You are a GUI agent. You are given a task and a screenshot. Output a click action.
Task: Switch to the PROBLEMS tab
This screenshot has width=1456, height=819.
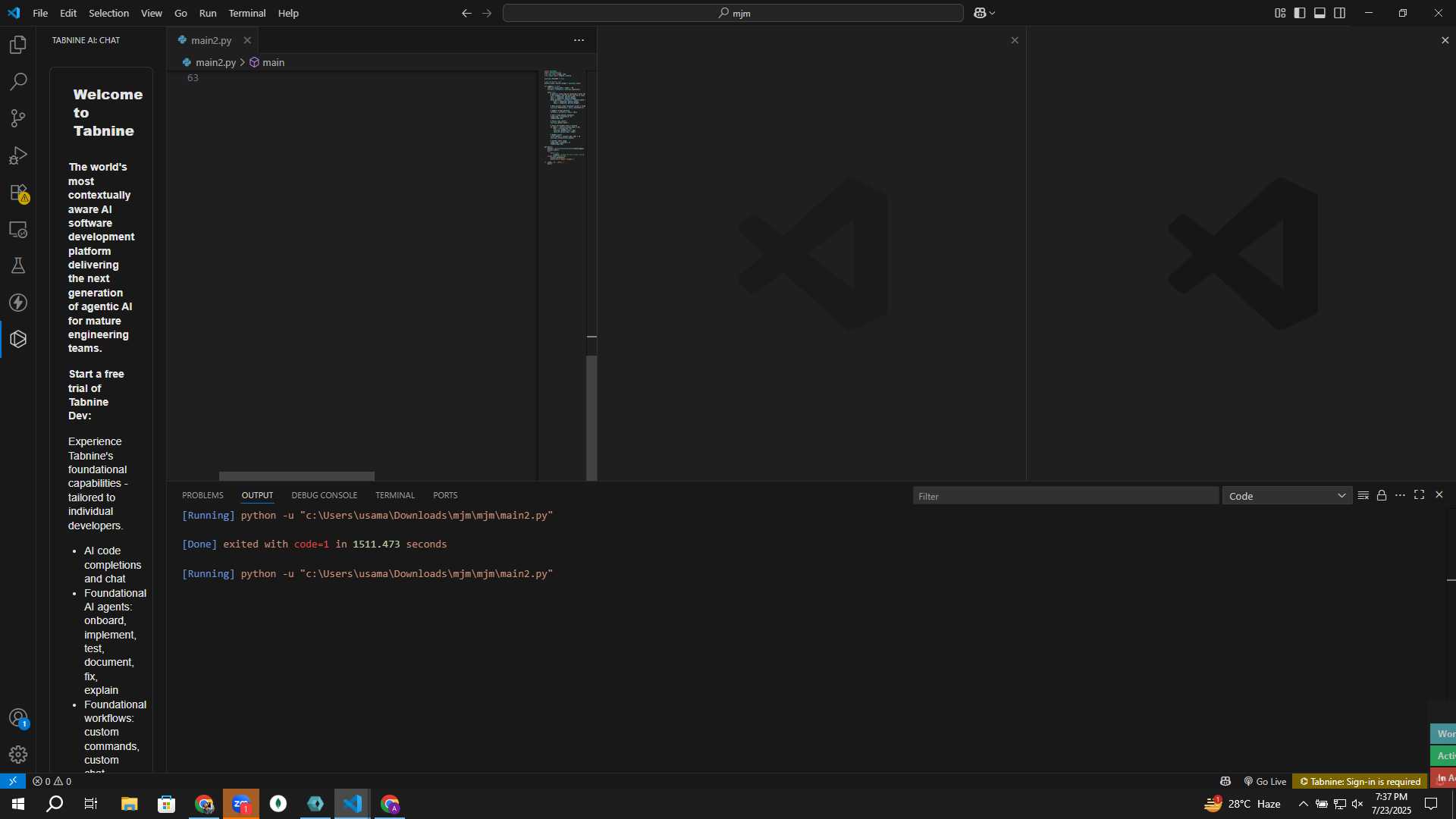tap(202, 495)
